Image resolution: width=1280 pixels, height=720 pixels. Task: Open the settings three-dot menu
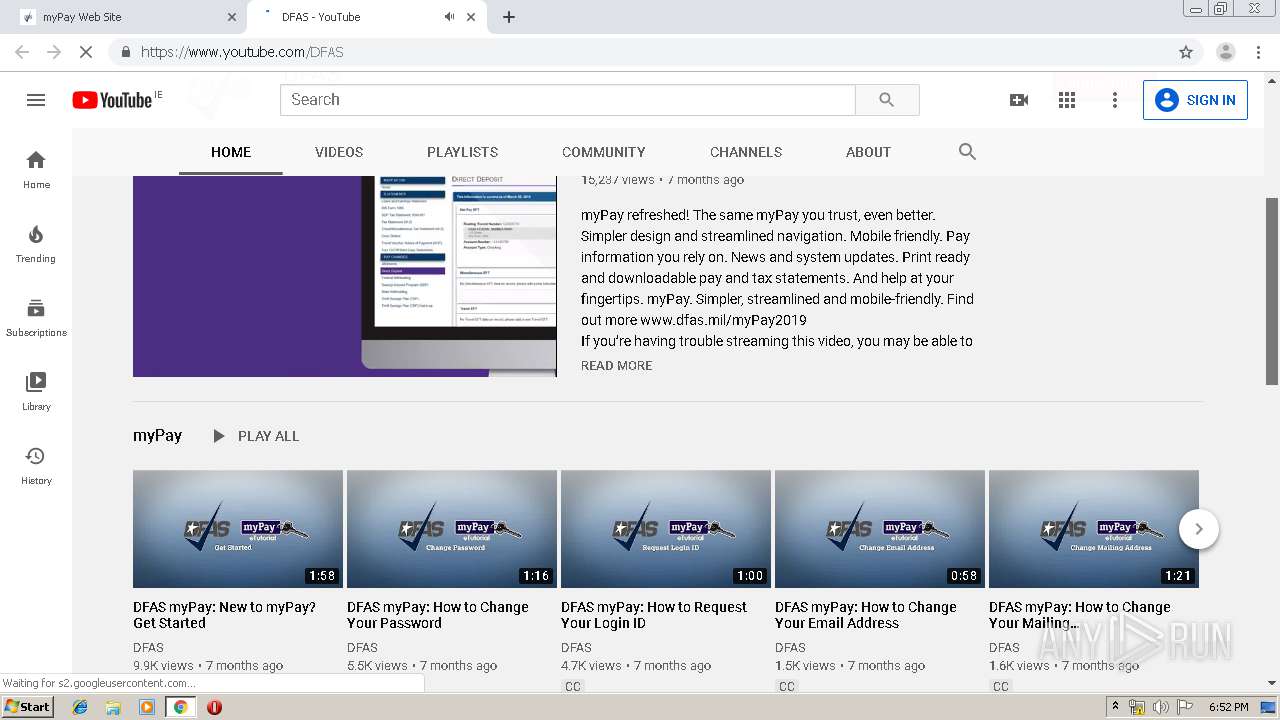[1115, 100]
